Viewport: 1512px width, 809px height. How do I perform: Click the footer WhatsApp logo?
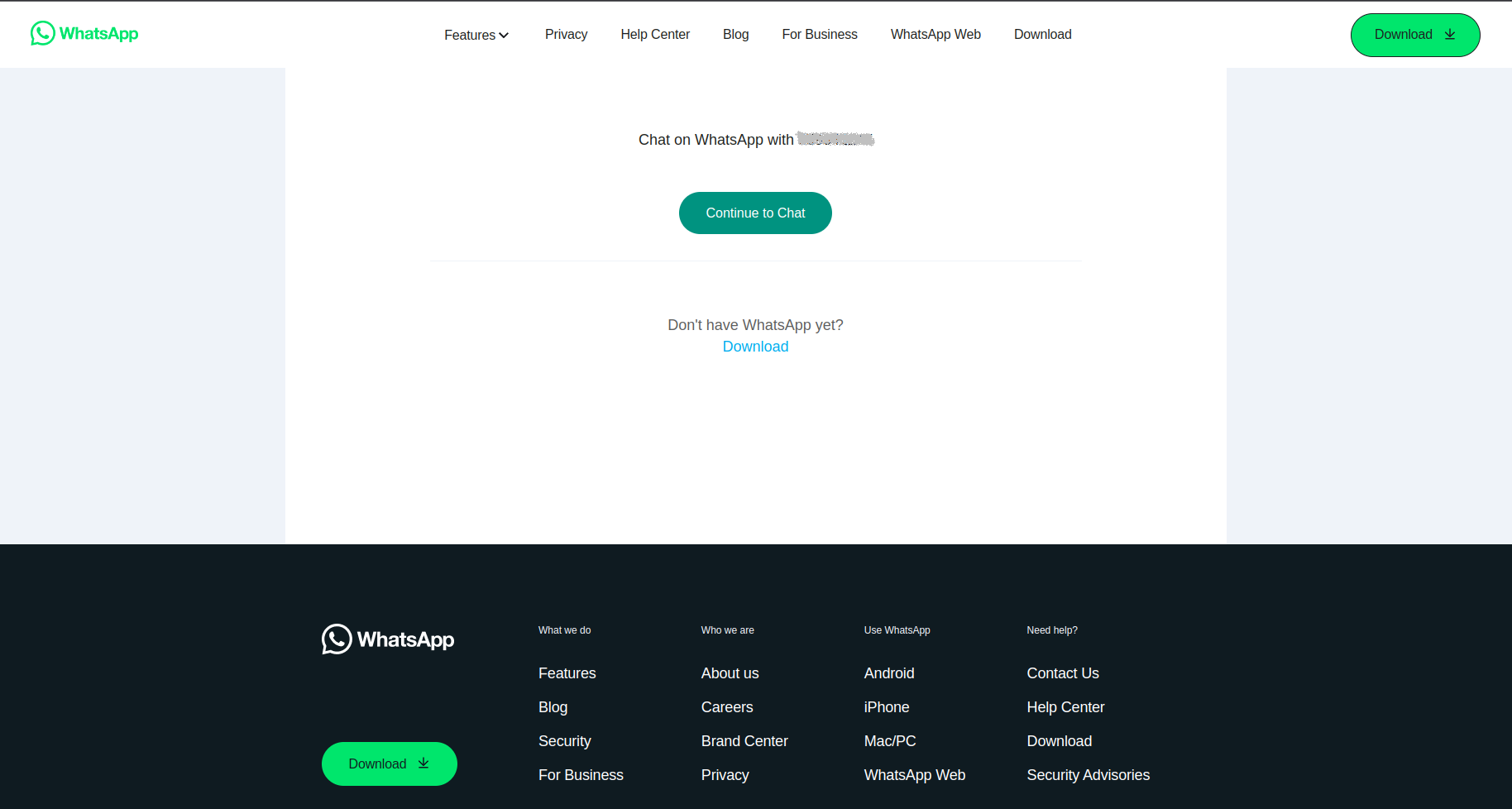pyautogui.click(x=388, y=639)
